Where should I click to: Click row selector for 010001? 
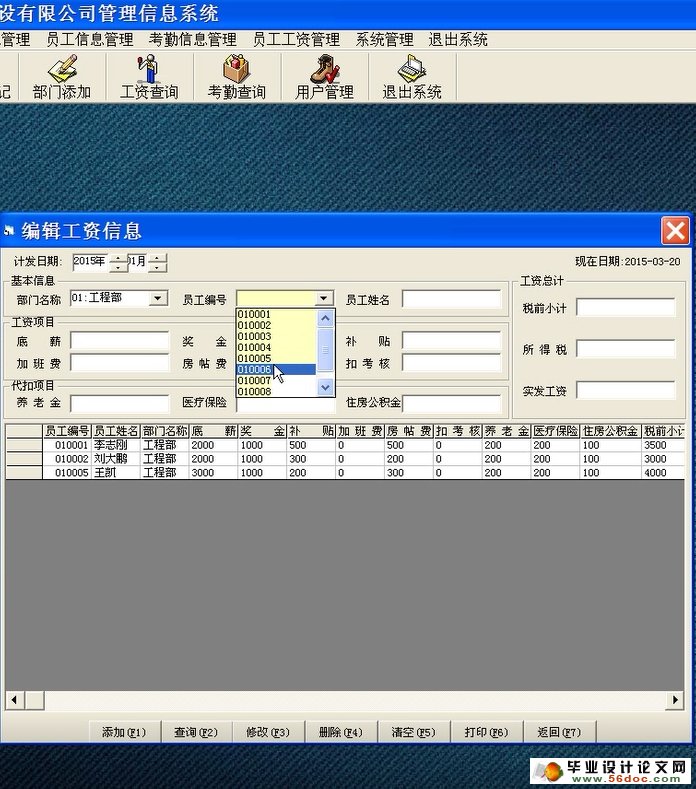24,445
